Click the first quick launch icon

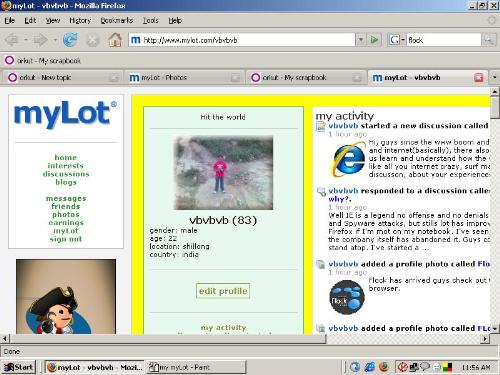tap(355, 367)
